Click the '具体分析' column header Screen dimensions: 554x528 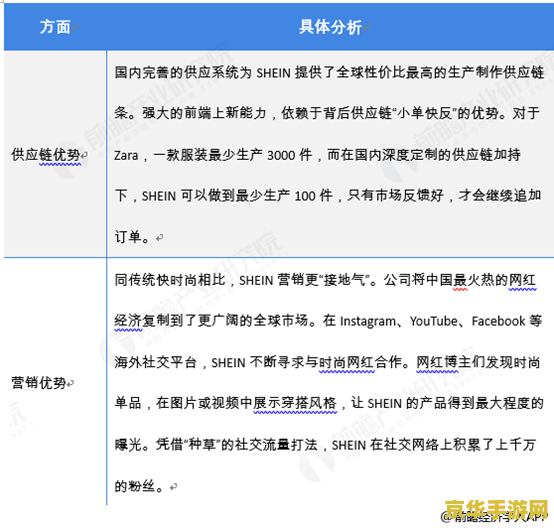(330, 27)
